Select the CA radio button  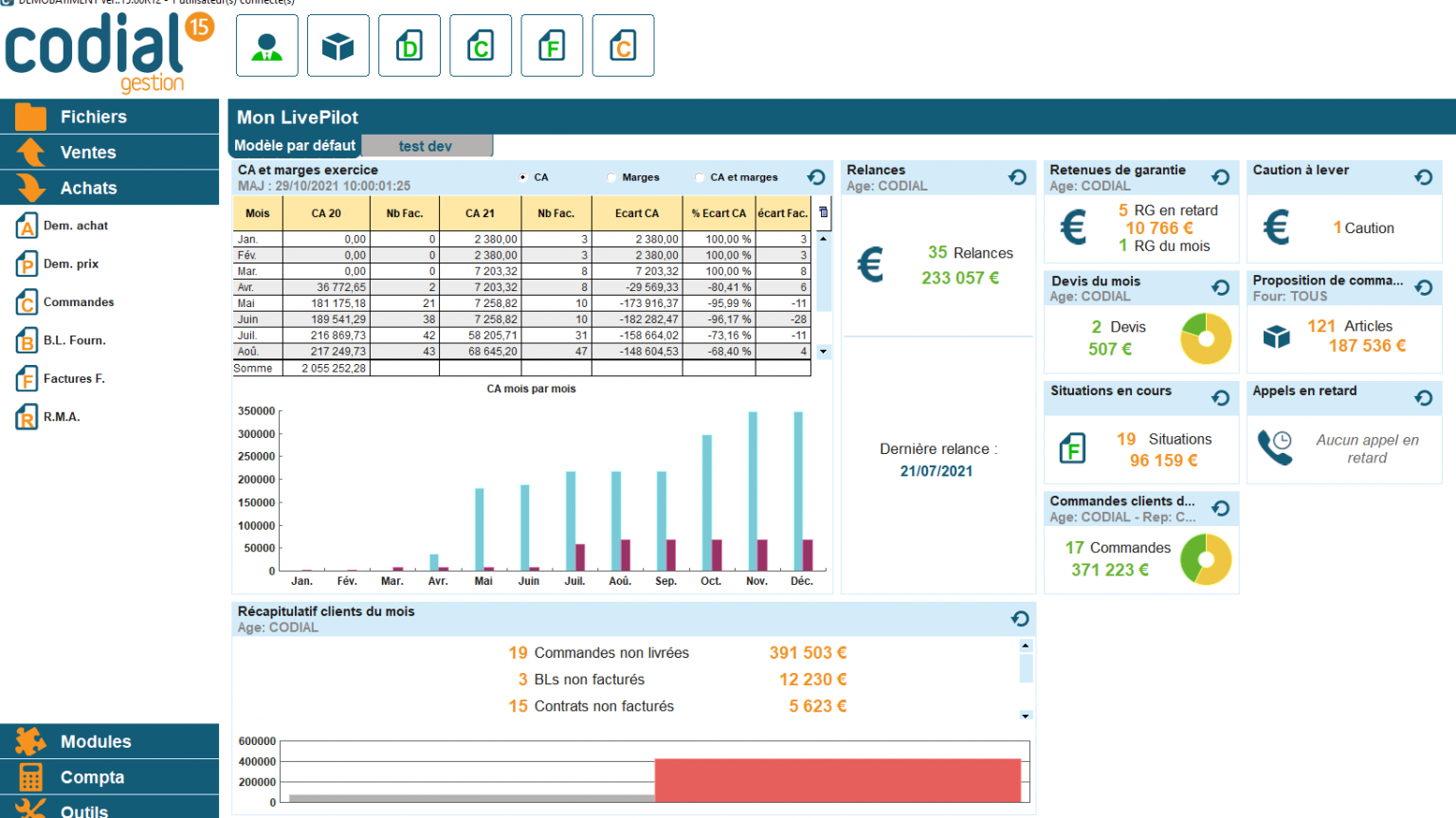522,176
